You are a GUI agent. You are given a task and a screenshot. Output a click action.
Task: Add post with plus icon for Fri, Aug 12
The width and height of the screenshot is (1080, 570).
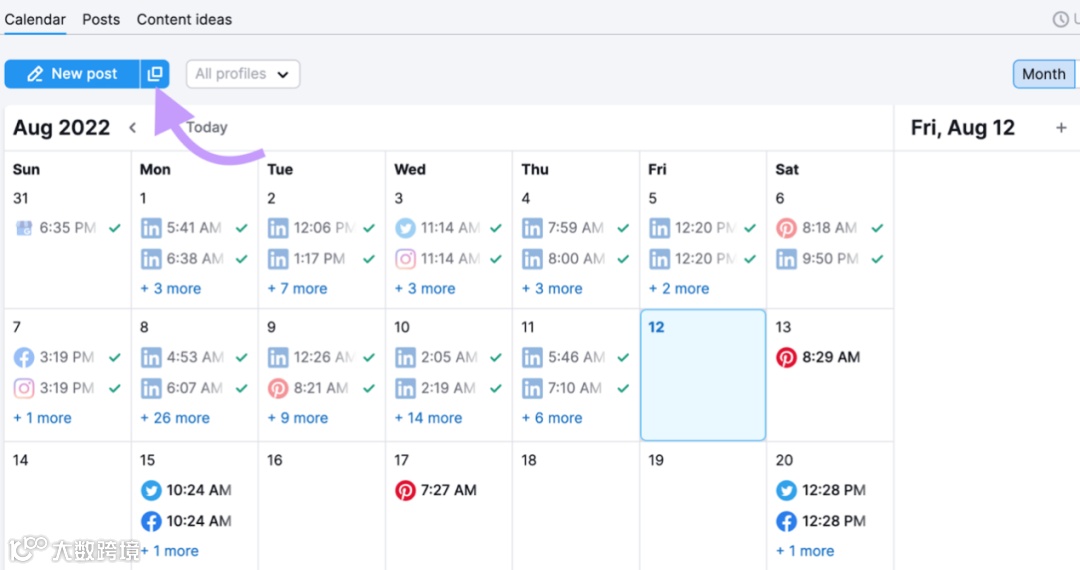click(1061, 127)
